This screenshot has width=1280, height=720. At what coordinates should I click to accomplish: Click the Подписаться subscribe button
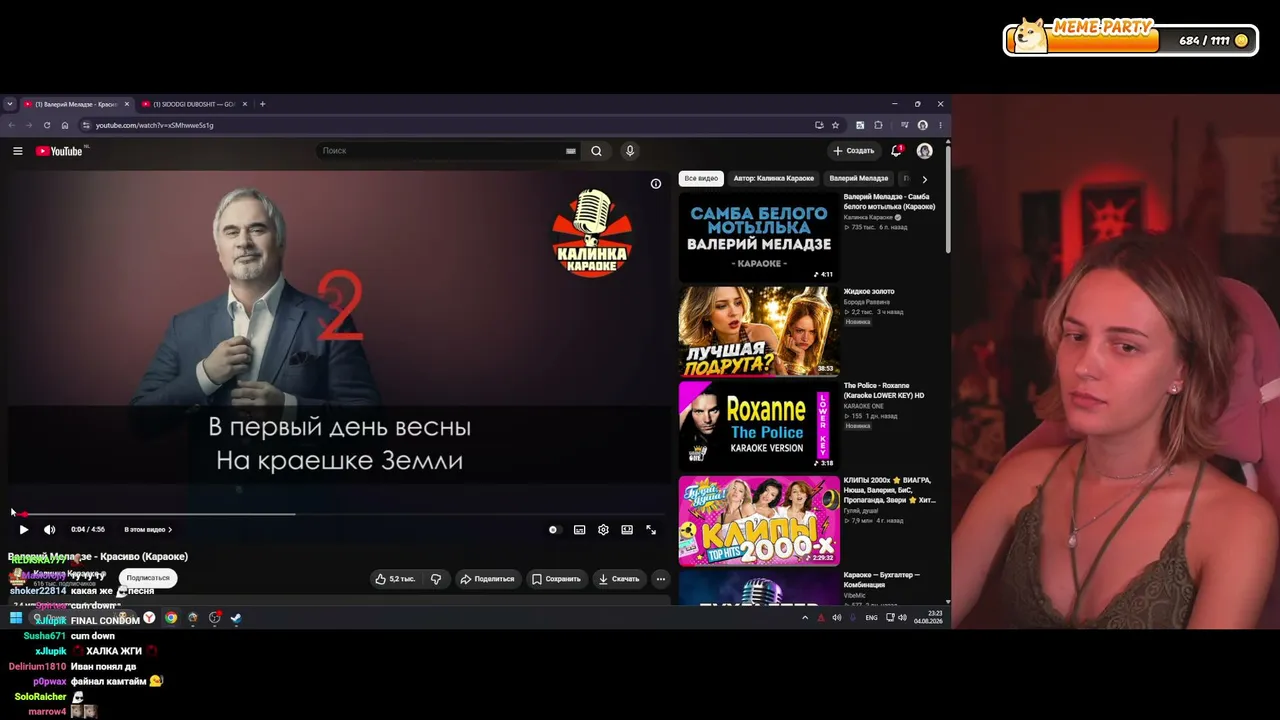click(x=148, y=578)
